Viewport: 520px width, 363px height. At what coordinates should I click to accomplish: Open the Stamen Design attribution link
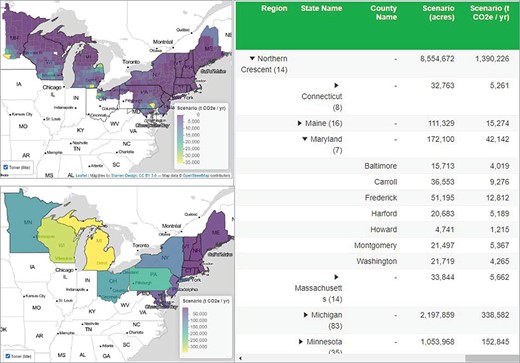124,175
